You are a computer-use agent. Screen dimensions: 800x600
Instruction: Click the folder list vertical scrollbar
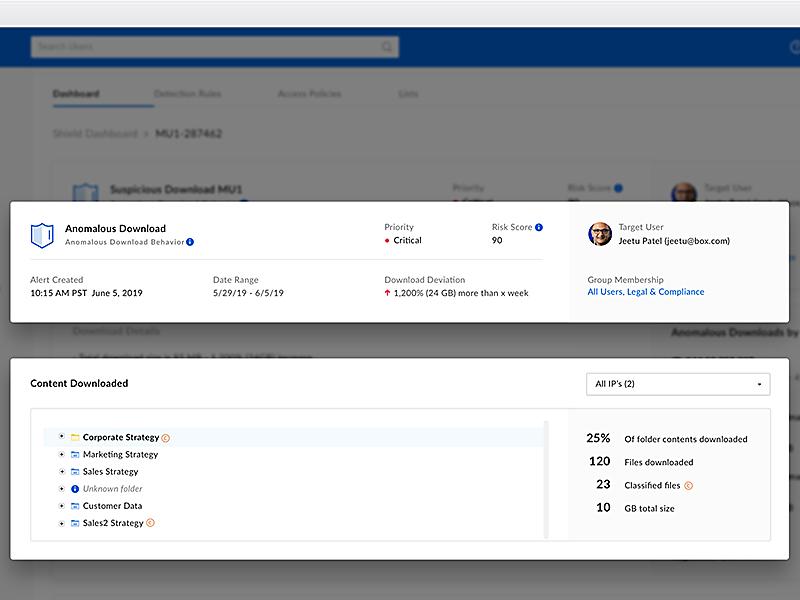546,480
